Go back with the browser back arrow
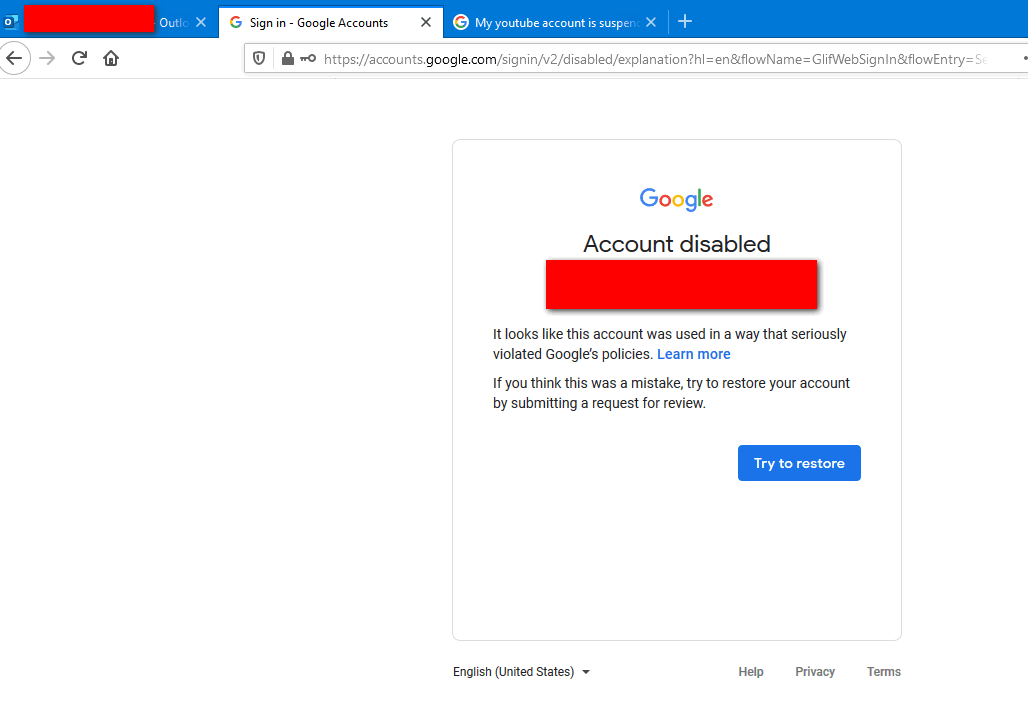Screen dimensions: 1028x705 pos(14,58)
